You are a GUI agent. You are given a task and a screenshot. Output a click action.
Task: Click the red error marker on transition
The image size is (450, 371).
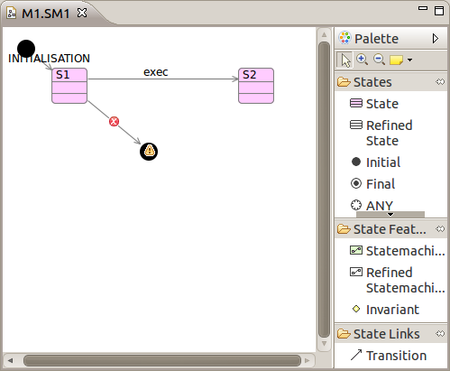tap(114, 121)
